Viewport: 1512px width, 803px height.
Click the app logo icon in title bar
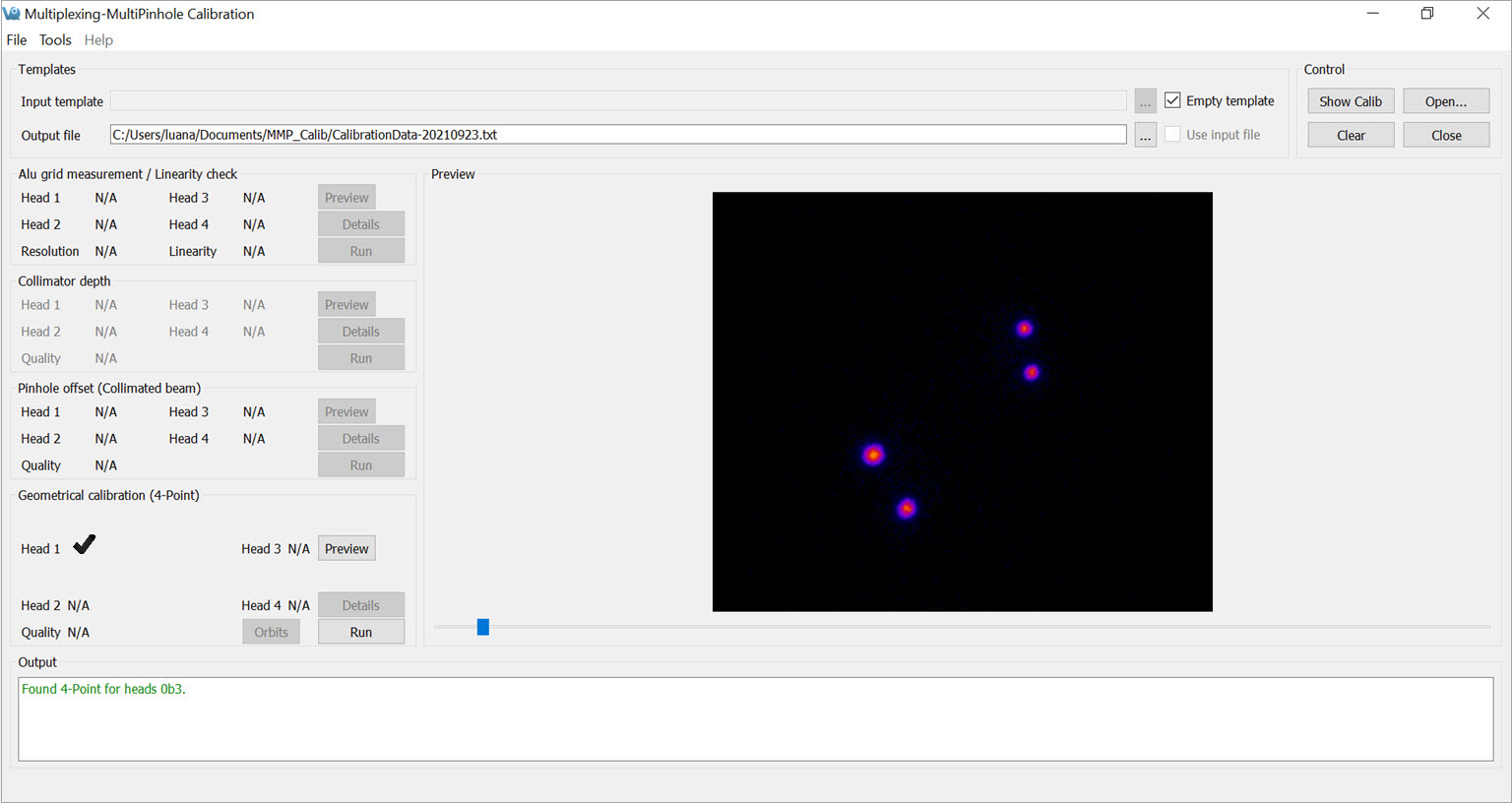pos(12,14)
